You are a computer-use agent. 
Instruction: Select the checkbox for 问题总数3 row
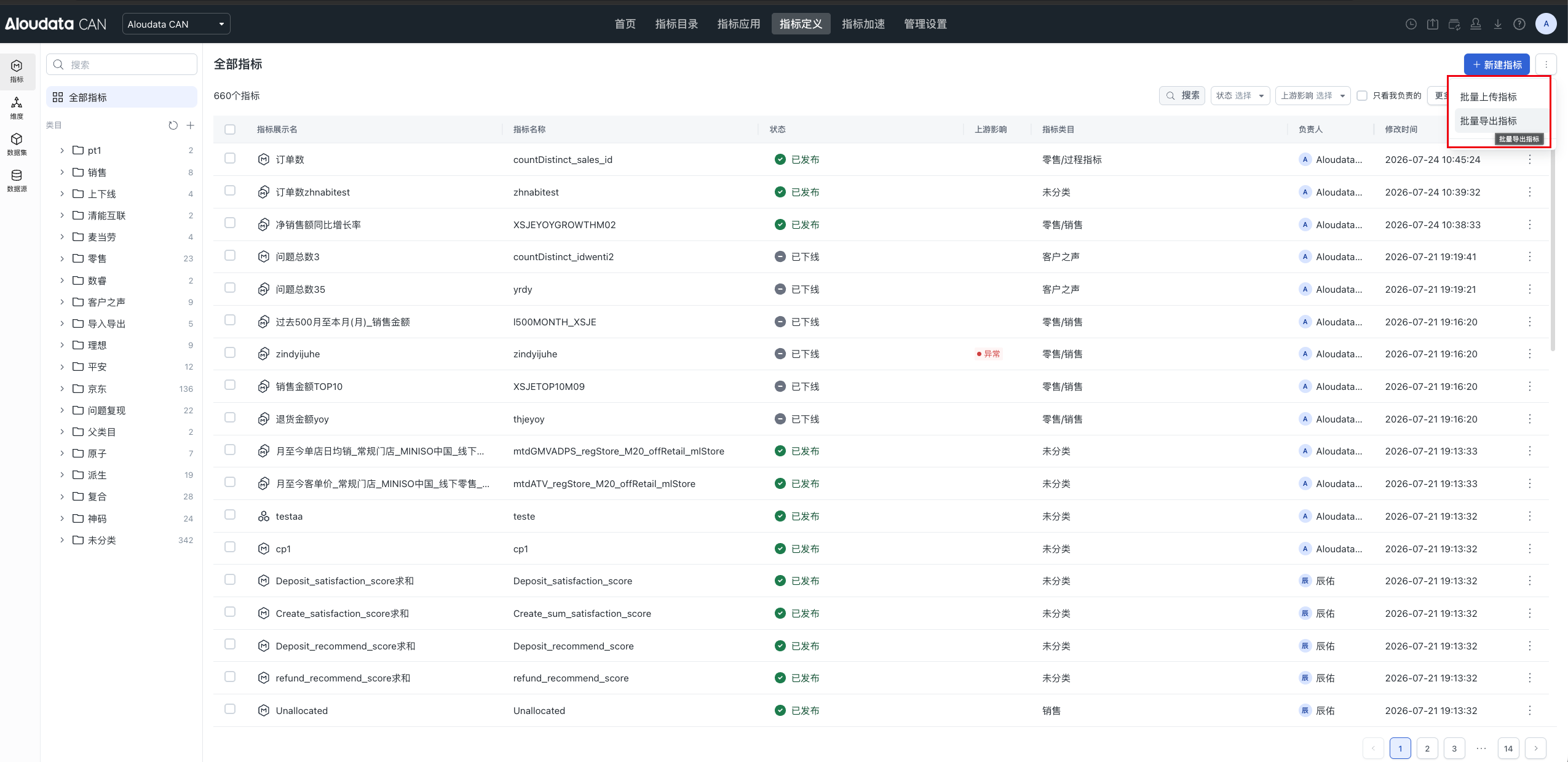[x=230, y=255]
